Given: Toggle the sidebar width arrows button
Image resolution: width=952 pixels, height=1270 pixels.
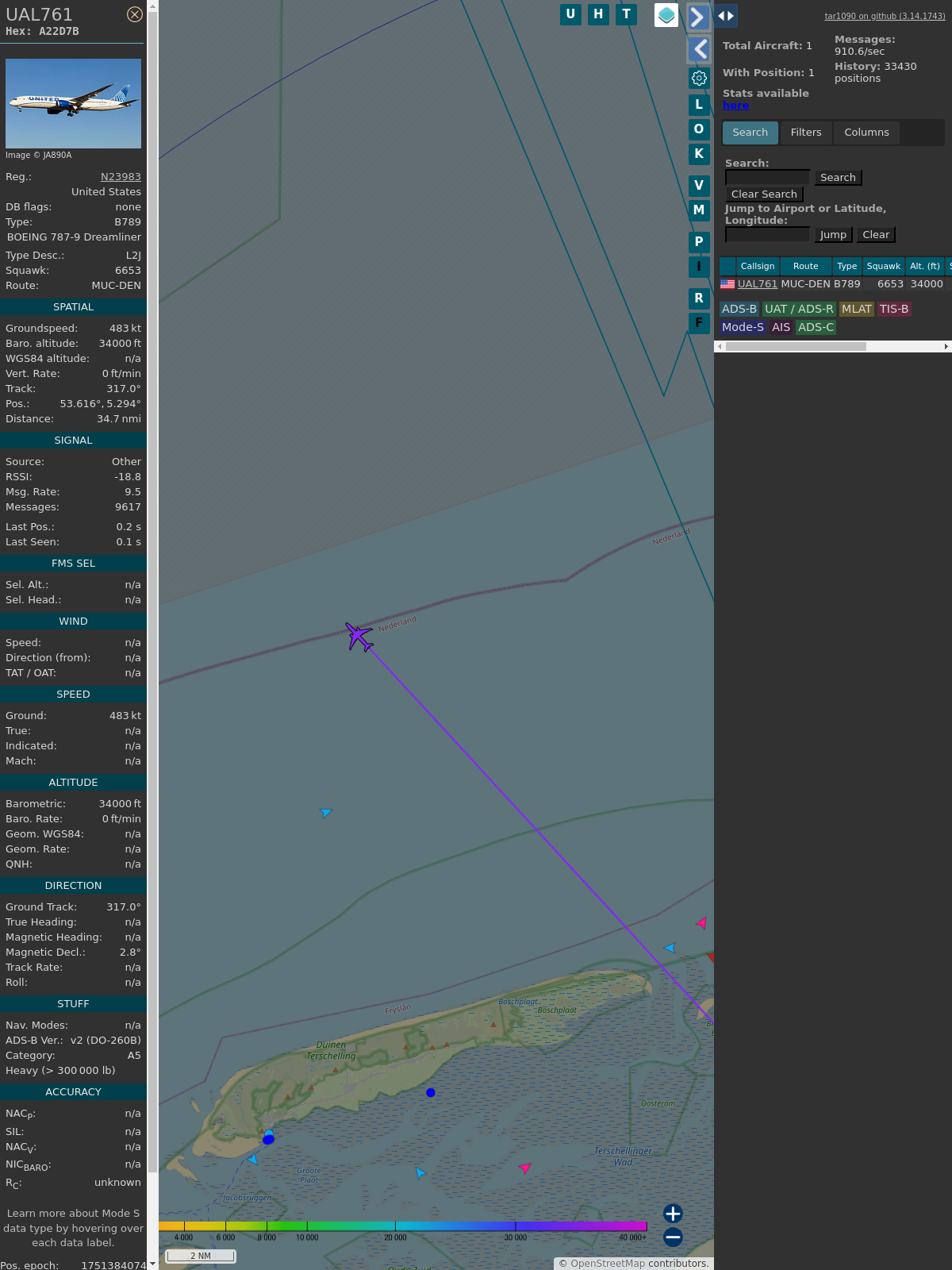Looking at the screenshot, I should coord(726,15).
